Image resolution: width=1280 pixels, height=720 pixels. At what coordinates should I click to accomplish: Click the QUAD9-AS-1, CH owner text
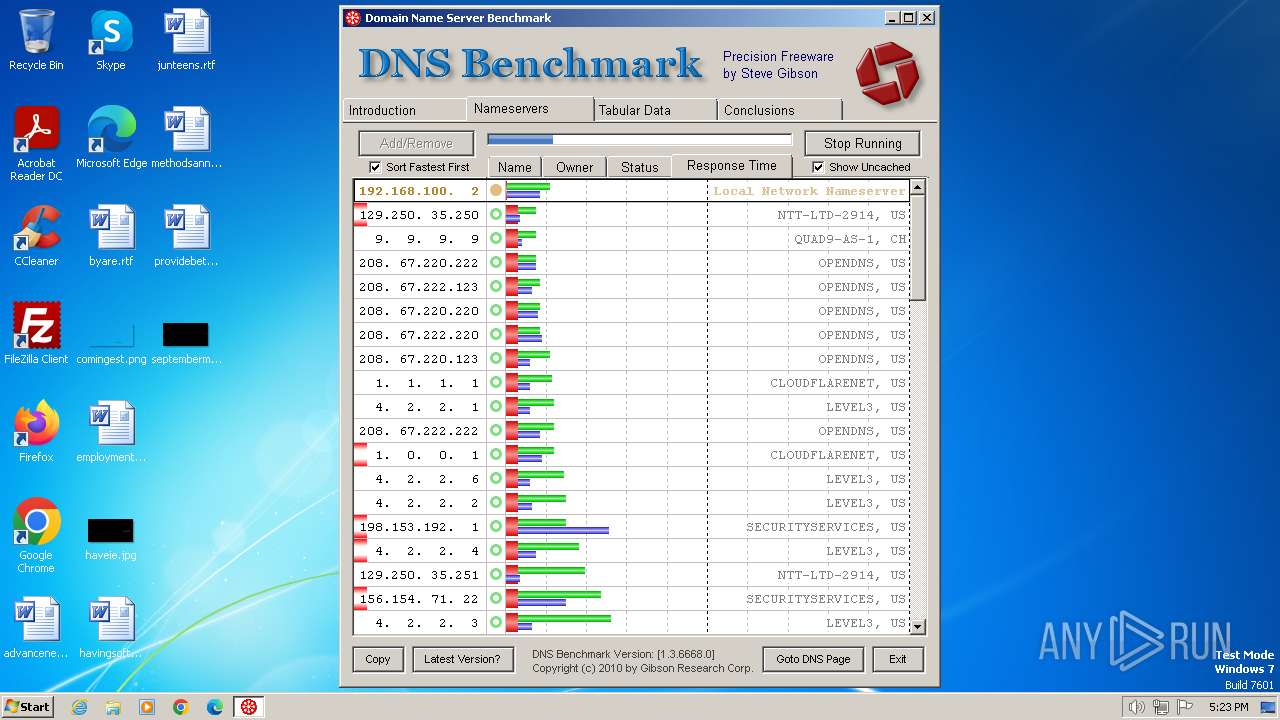tap(850, 239)
